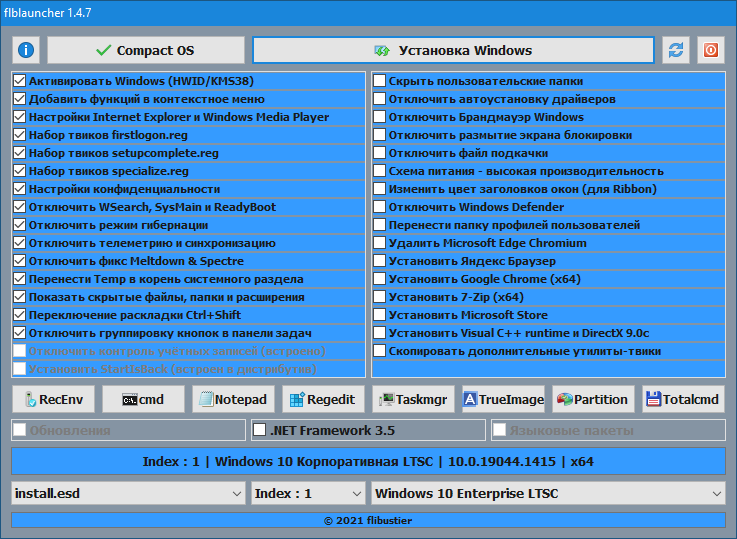Launch Notepad tool
The height and width of the screenshot is (539, 737).
click(233, 399)
